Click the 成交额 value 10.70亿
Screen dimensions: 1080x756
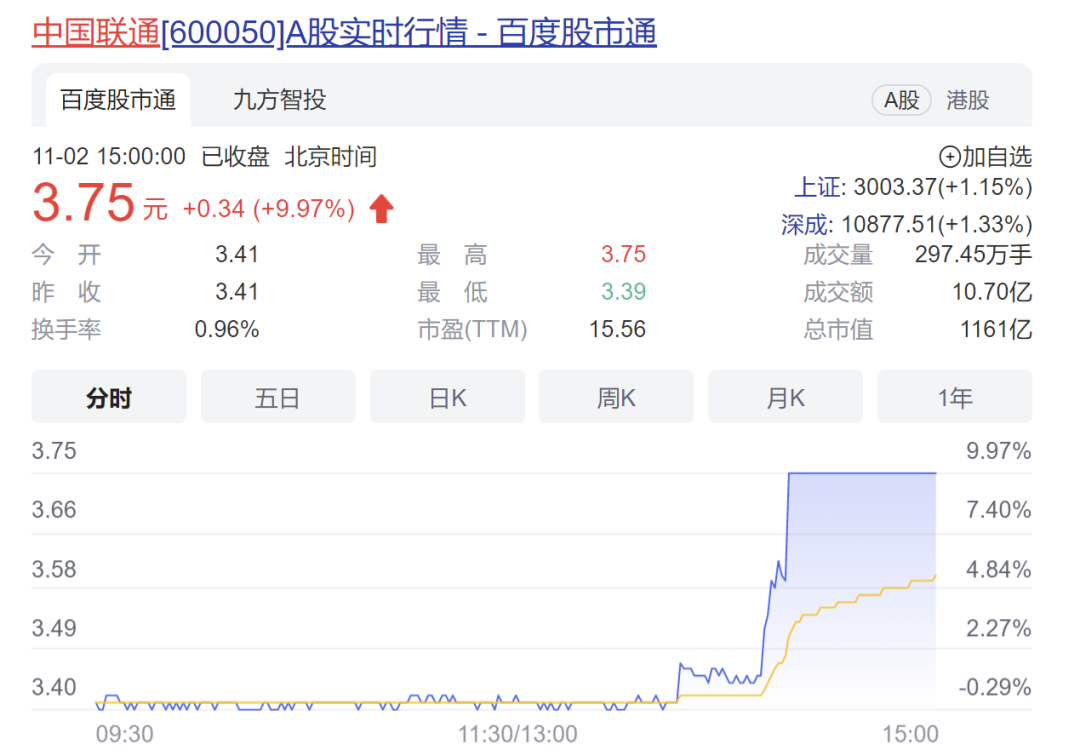pyautogui.click(x=992, y=292)
